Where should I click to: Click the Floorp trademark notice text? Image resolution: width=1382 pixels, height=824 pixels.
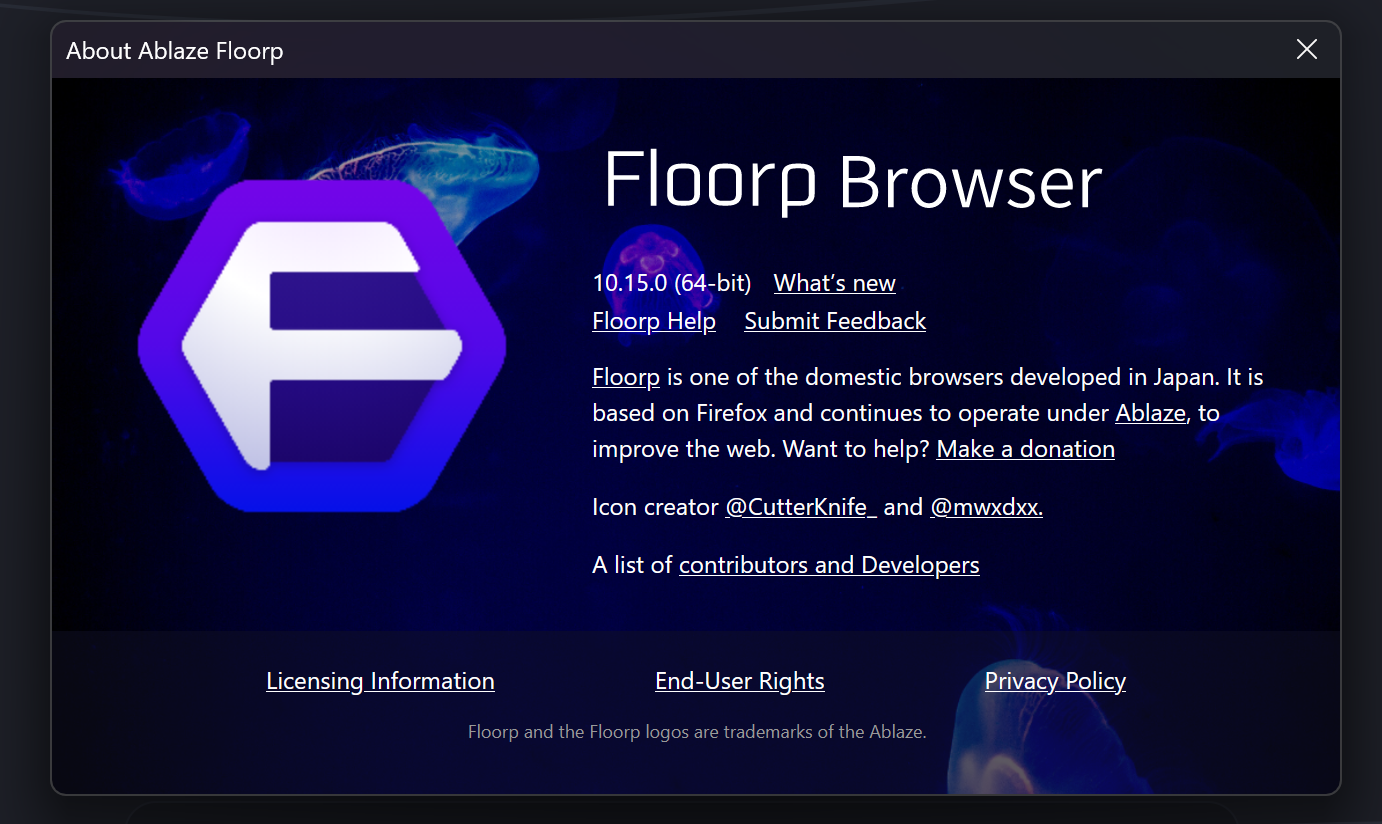(x=697, y=732)
